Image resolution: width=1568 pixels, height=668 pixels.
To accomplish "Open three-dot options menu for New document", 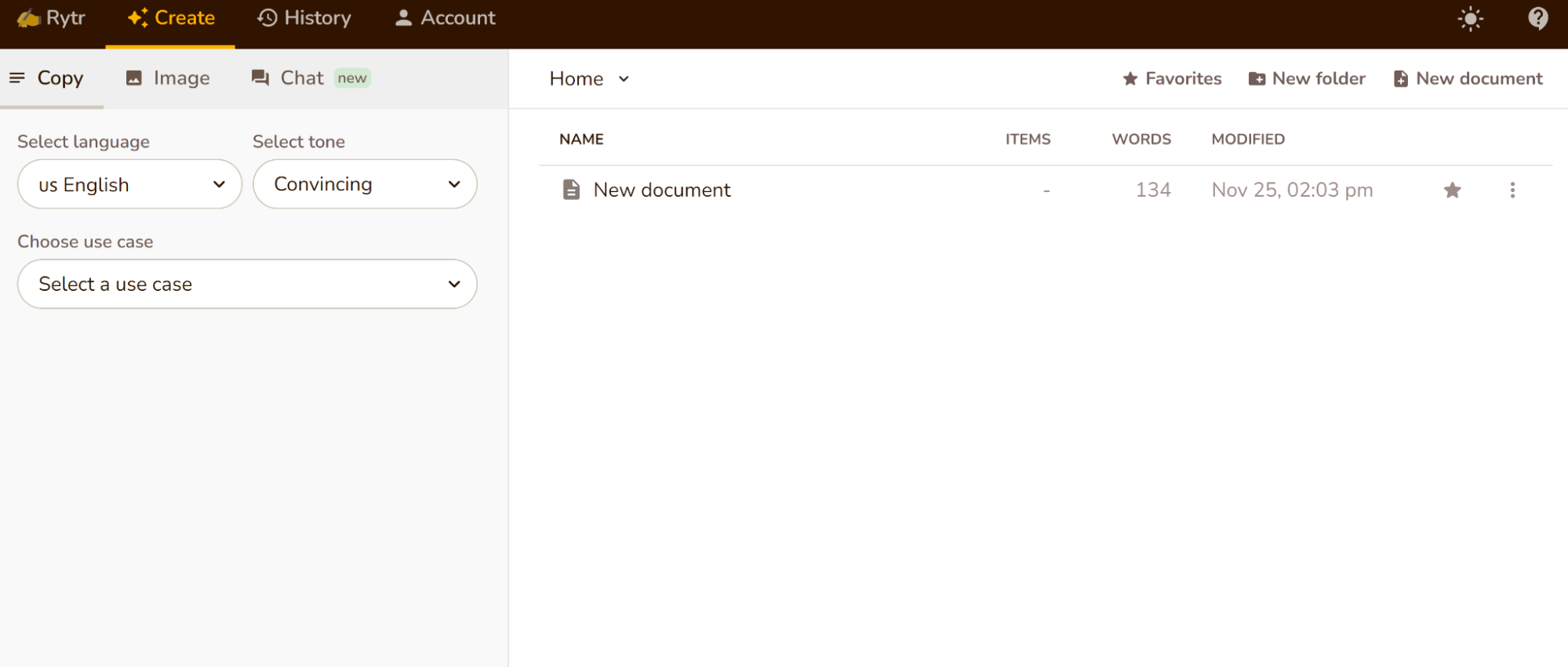I will pos(1512,191).
